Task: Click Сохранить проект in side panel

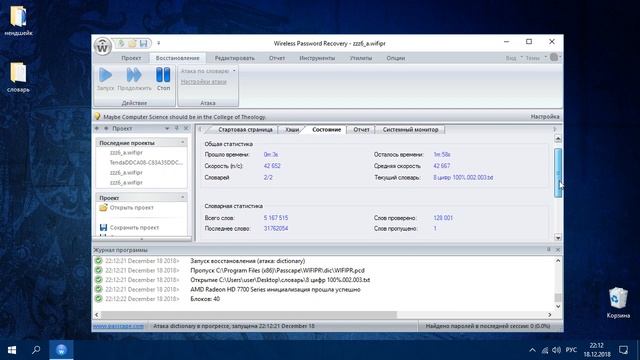Action: [134, 227]
